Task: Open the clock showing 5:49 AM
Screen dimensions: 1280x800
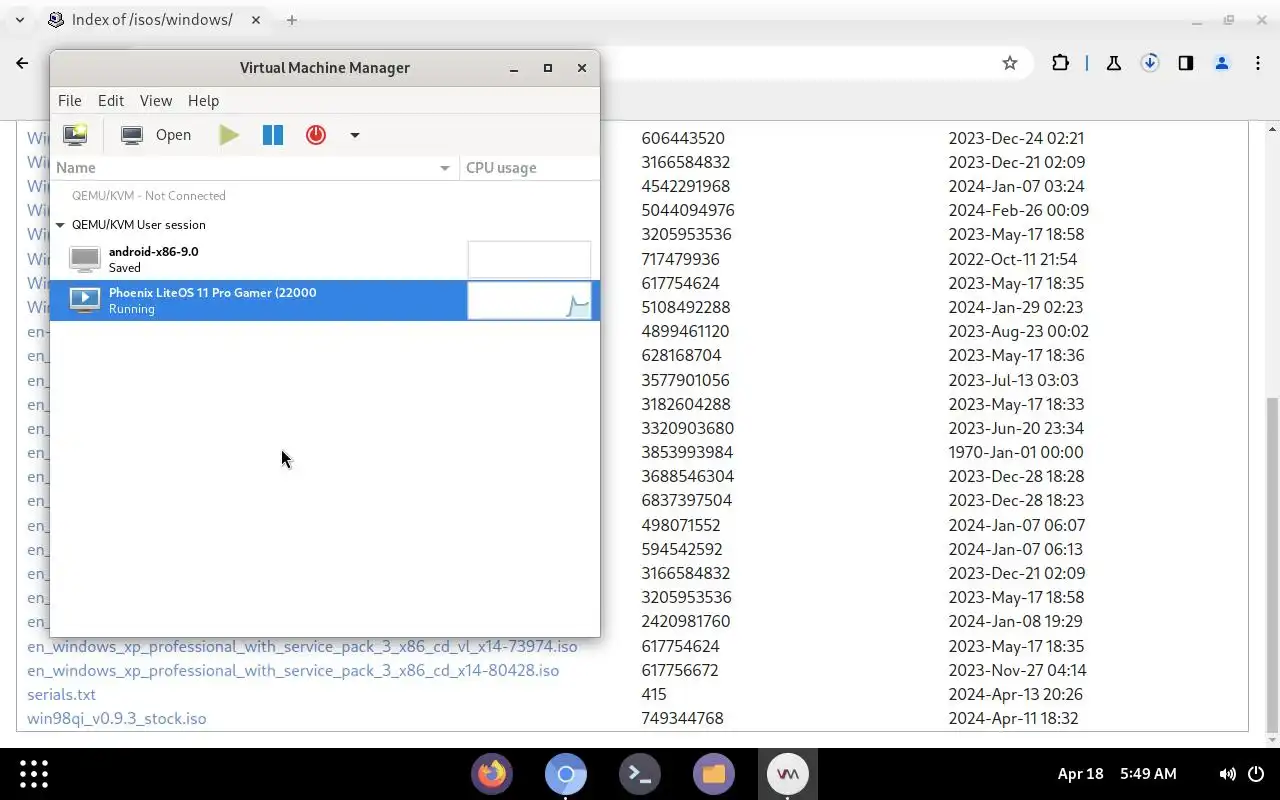Action: pos(1148,774)
